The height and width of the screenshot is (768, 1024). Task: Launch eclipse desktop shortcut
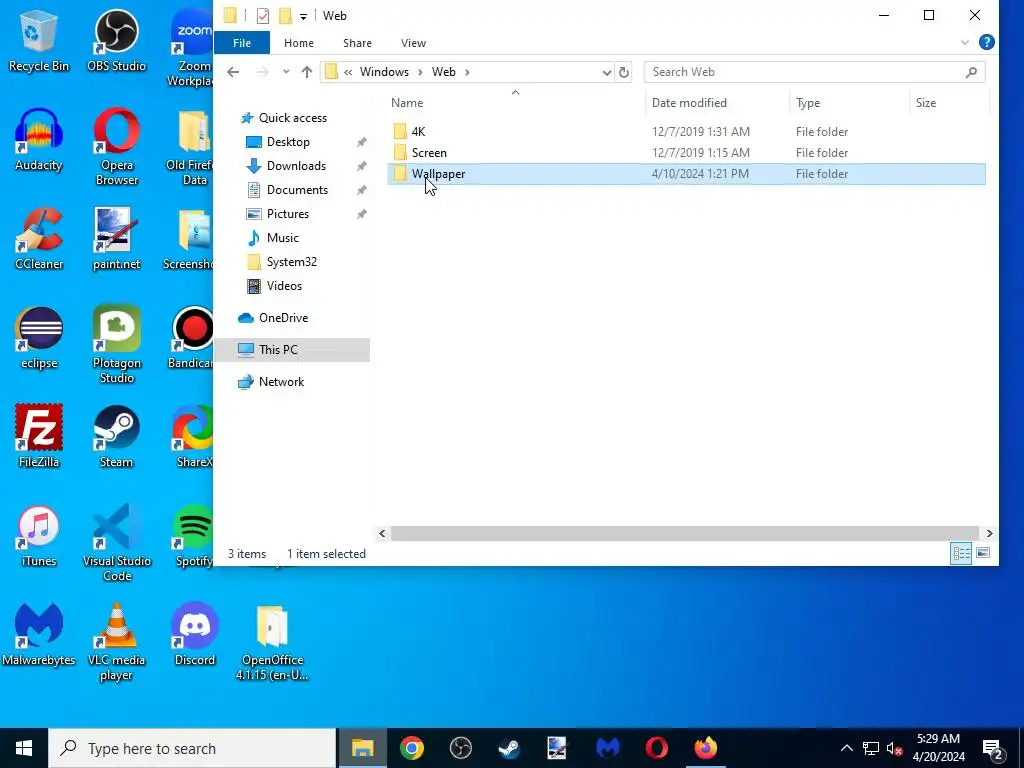[39, 339]
